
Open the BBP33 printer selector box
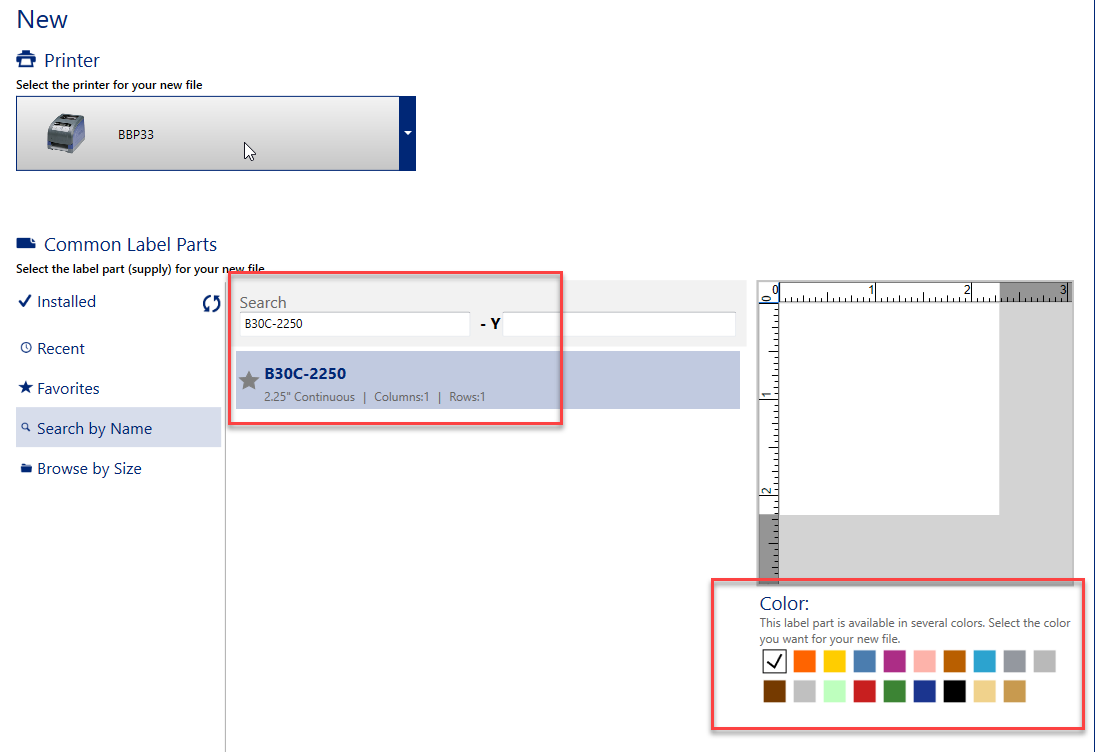click(207, 133)
